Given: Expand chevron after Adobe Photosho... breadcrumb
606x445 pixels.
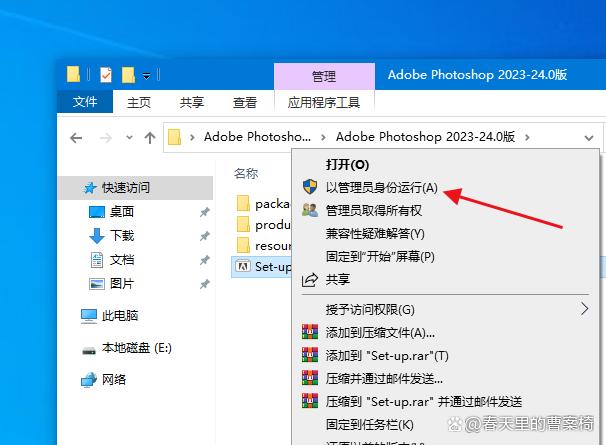Looking at the screenshot, I should pyautogui.click(x=323, y=137).
